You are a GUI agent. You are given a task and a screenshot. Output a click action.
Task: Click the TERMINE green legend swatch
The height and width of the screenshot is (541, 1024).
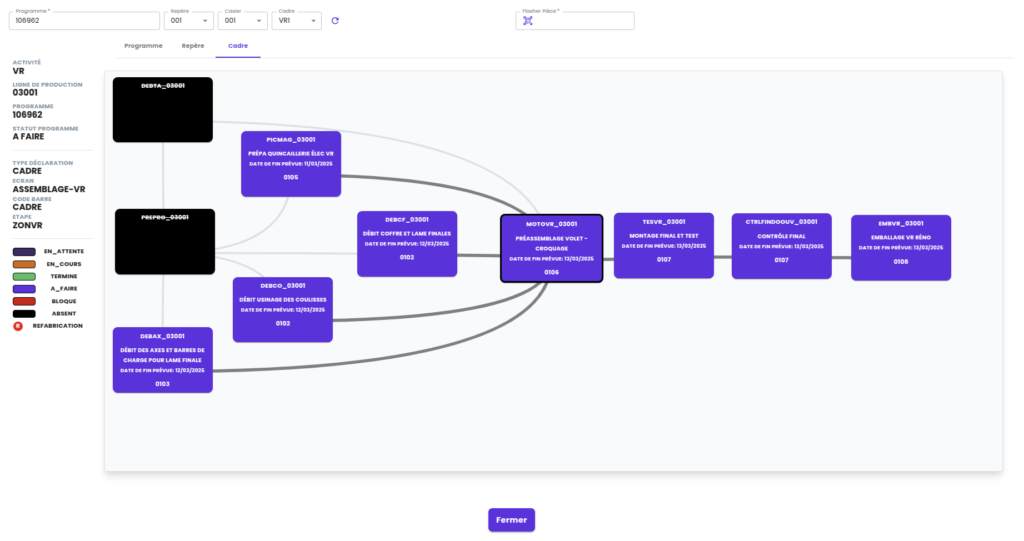coord(24,276)
